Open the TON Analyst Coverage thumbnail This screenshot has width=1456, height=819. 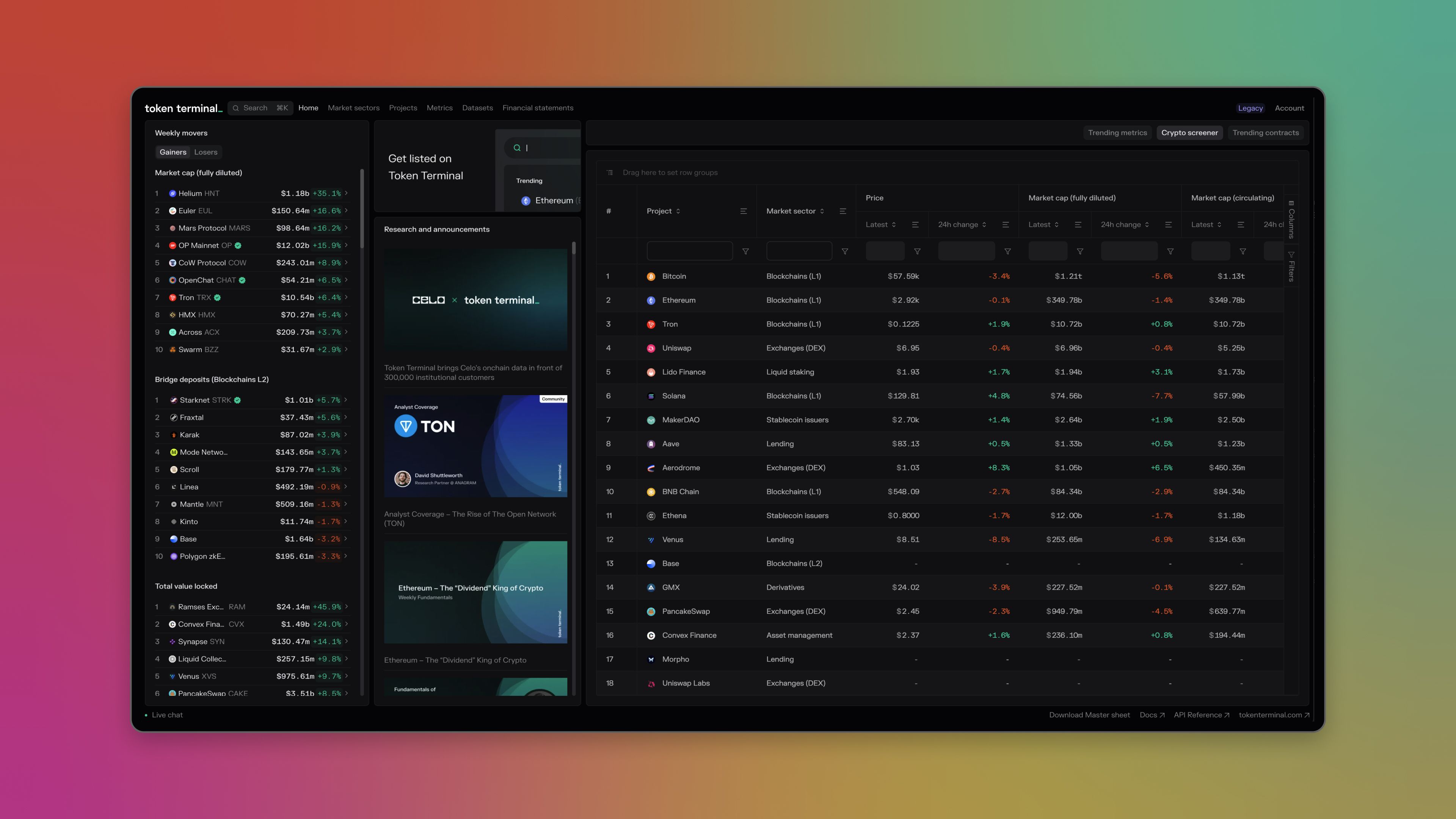(475, 446)
